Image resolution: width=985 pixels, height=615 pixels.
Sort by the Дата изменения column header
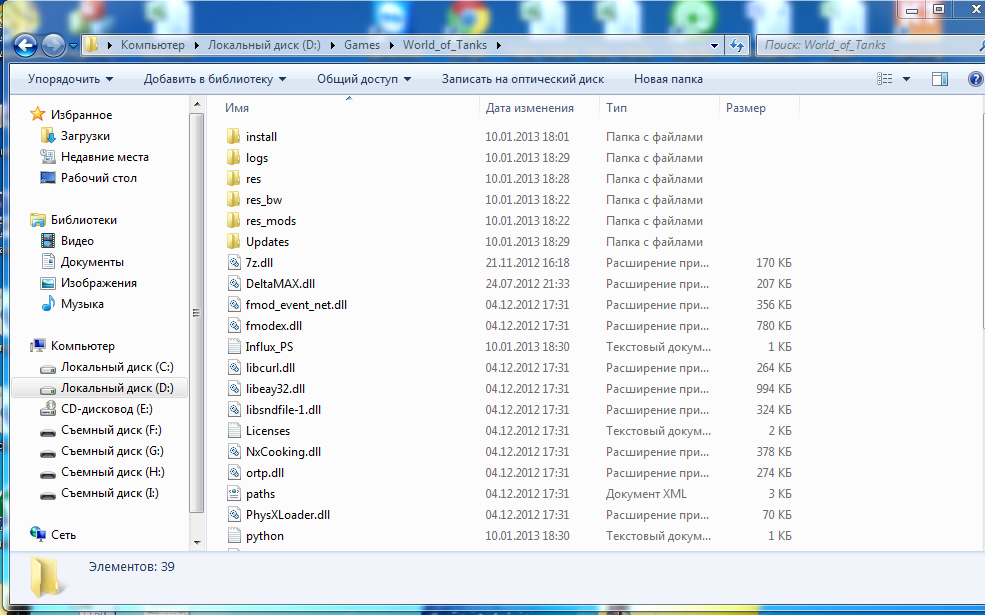pyautogui.click(x=540, y=108)
